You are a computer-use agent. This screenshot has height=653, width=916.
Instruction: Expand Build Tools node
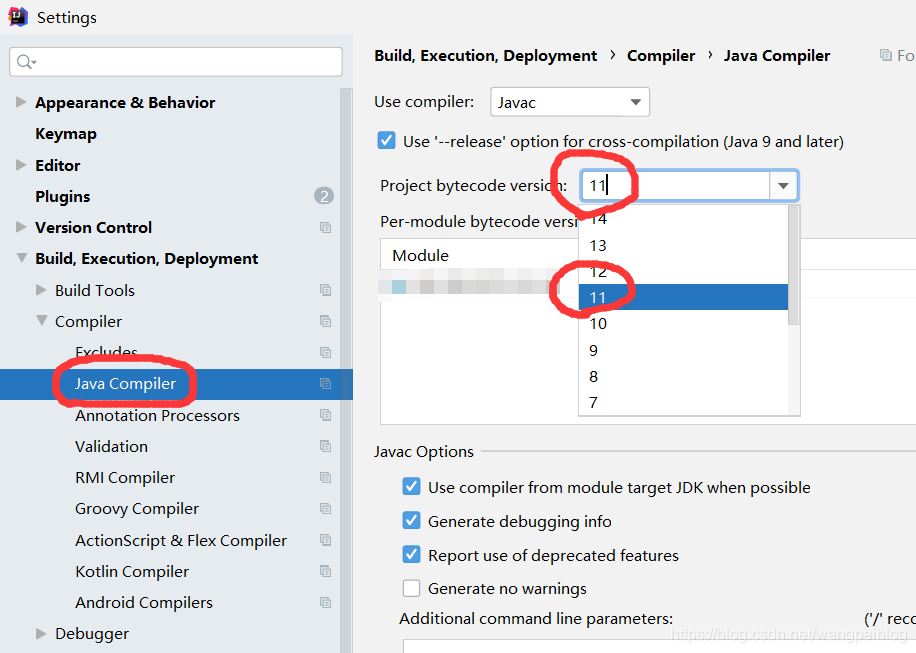pyautogui.click(x=41, y=290)
